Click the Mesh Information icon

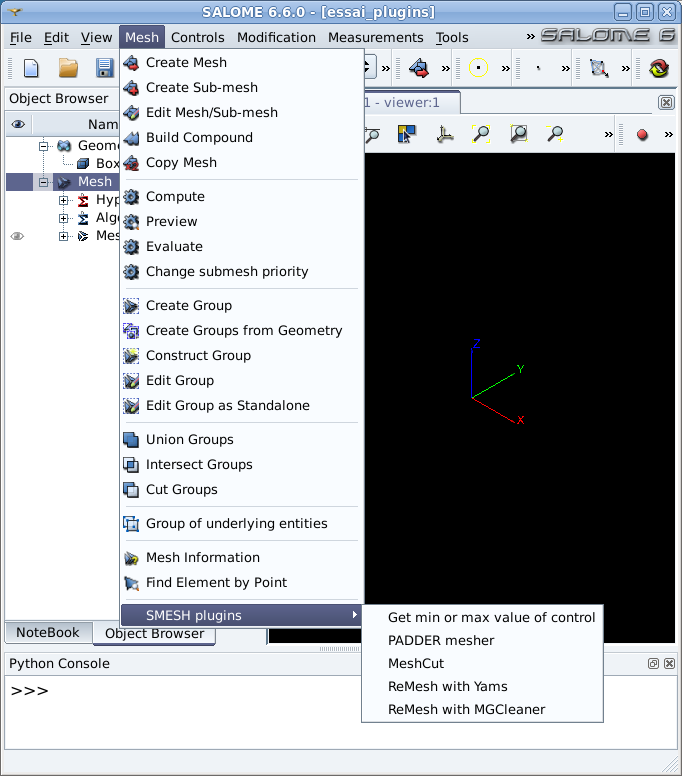(x=131, y=558)
